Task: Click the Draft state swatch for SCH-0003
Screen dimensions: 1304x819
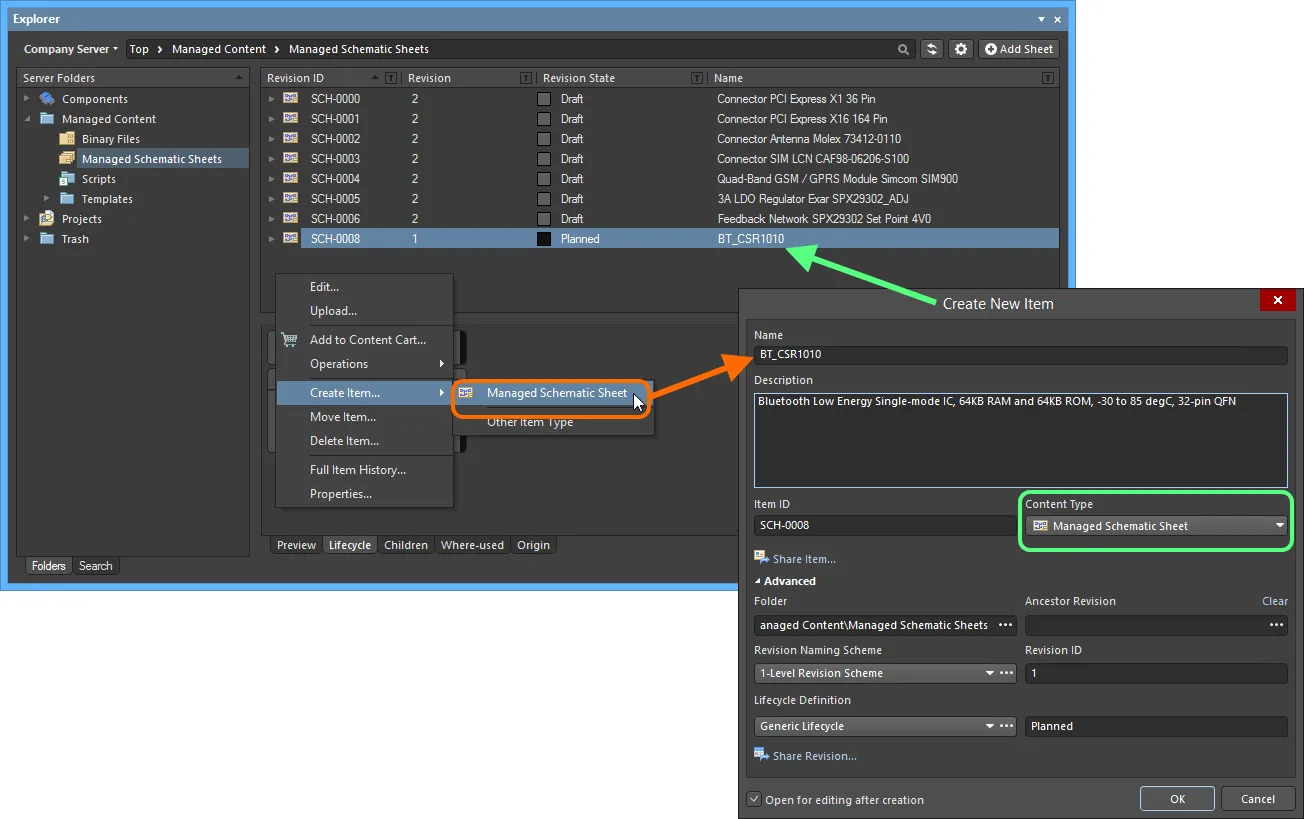Action: 544,159
